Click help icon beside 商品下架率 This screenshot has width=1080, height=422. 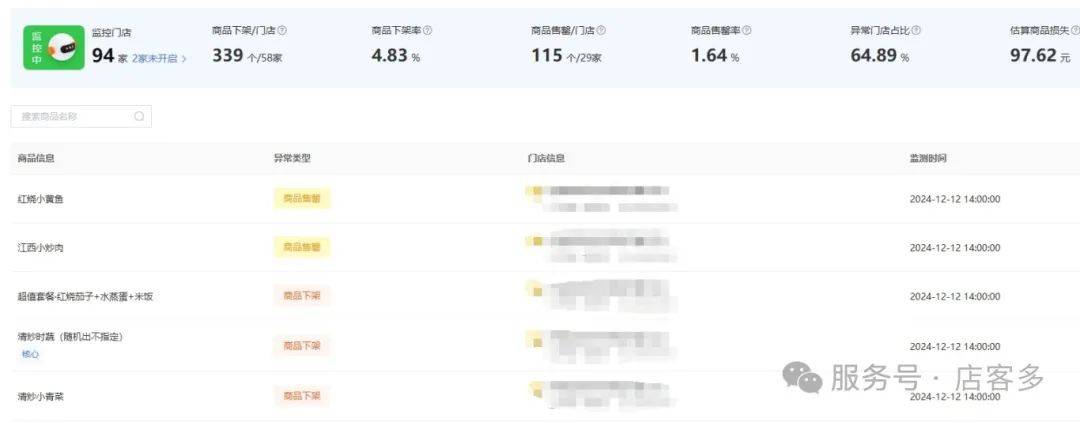[x=428, y=30]
